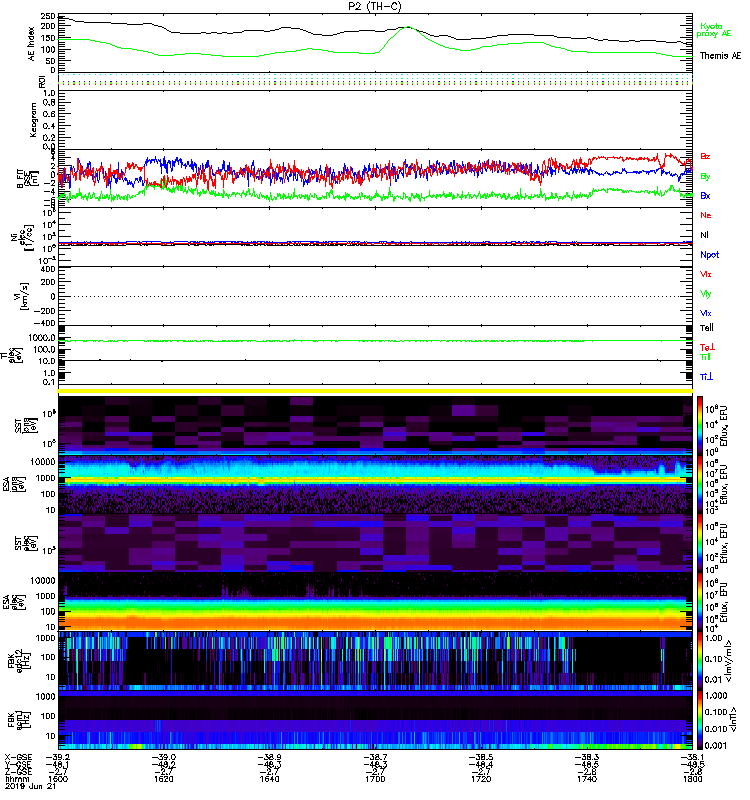Click the "1640" time tick label

pos(269,779)
